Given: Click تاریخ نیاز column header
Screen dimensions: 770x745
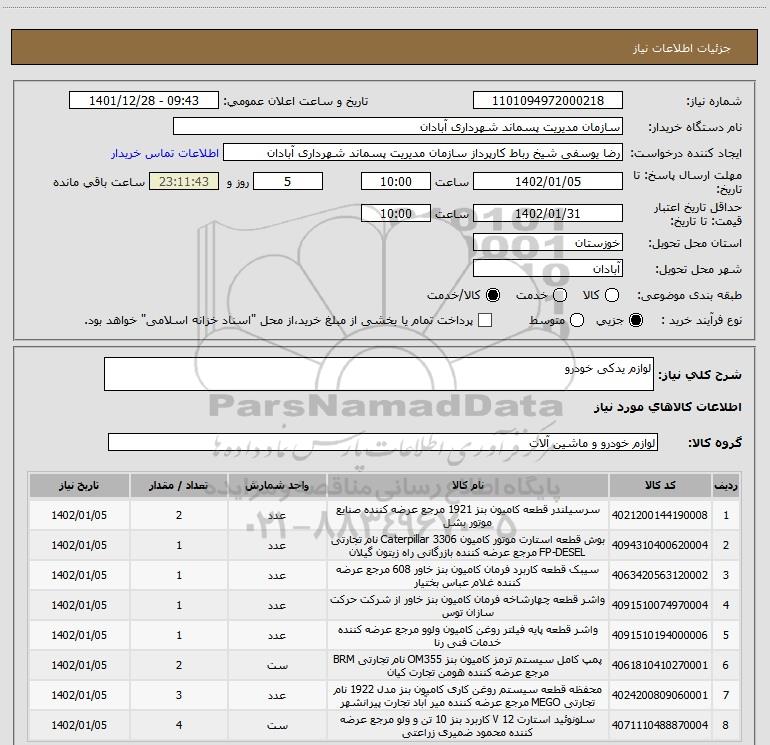Looking at the screenshot, I should [79, 485].
